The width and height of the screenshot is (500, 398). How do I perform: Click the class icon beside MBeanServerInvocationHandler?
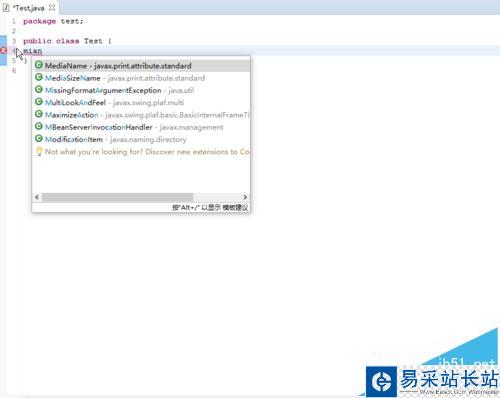coord(39,126)
